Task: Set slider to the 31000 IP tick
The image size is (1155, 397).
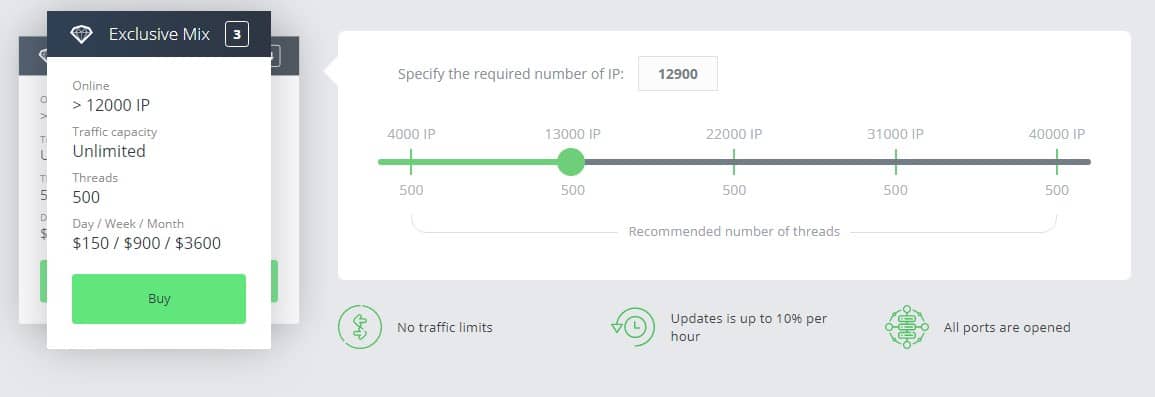Action: 896,162
